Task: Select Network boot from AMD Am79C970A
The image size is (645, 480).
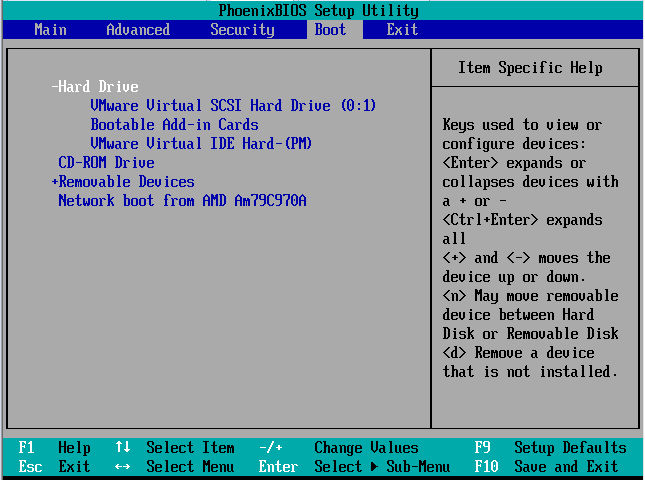Action: (182, 200)
